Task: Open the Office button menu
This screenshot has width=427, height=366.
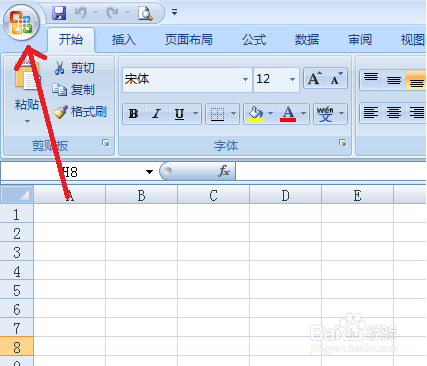Action: pyautogui.click(x=21, y=23)
